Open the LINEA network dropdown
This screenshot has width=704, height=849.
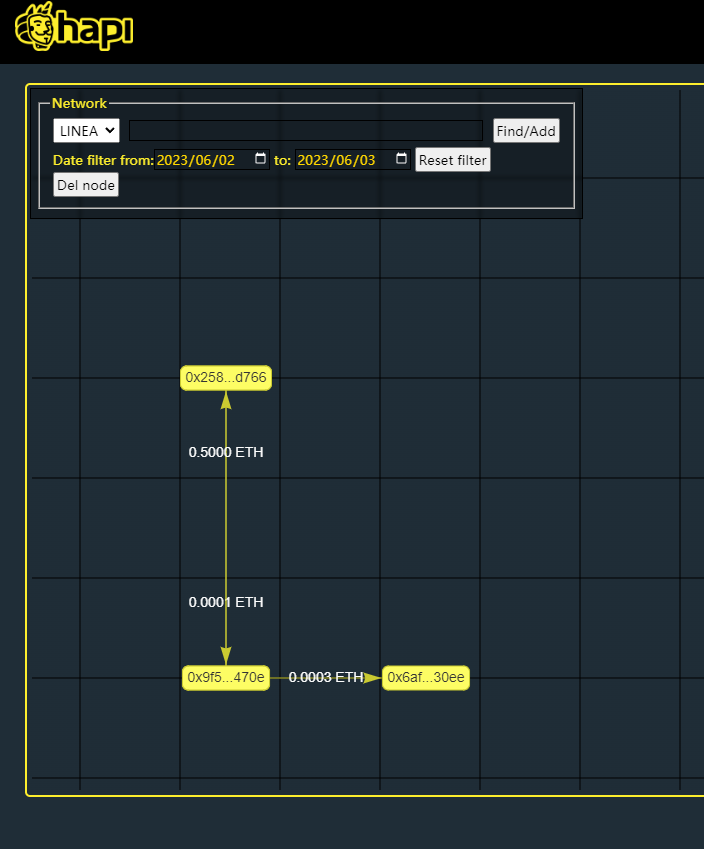tap(86, 131)
